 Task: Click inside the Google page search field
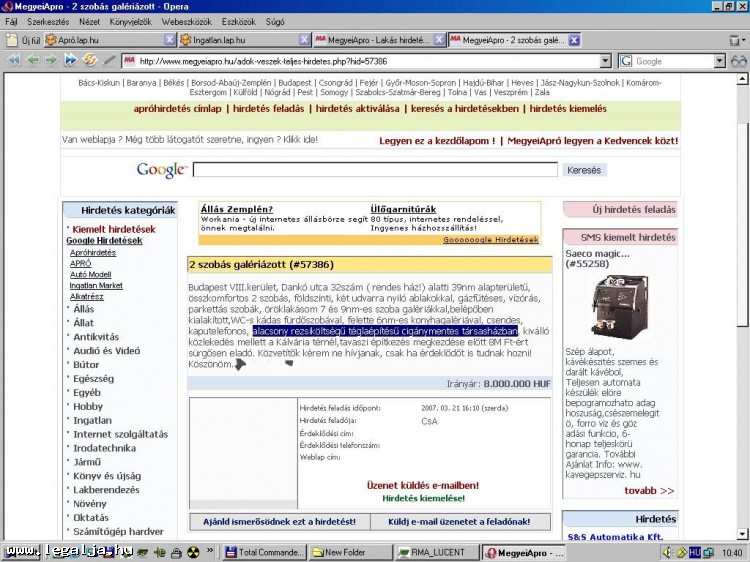point(375,170)
